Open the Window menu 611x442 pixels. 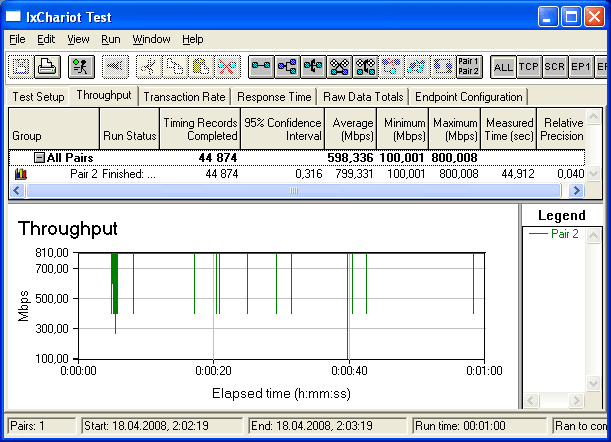coord(151,39)
